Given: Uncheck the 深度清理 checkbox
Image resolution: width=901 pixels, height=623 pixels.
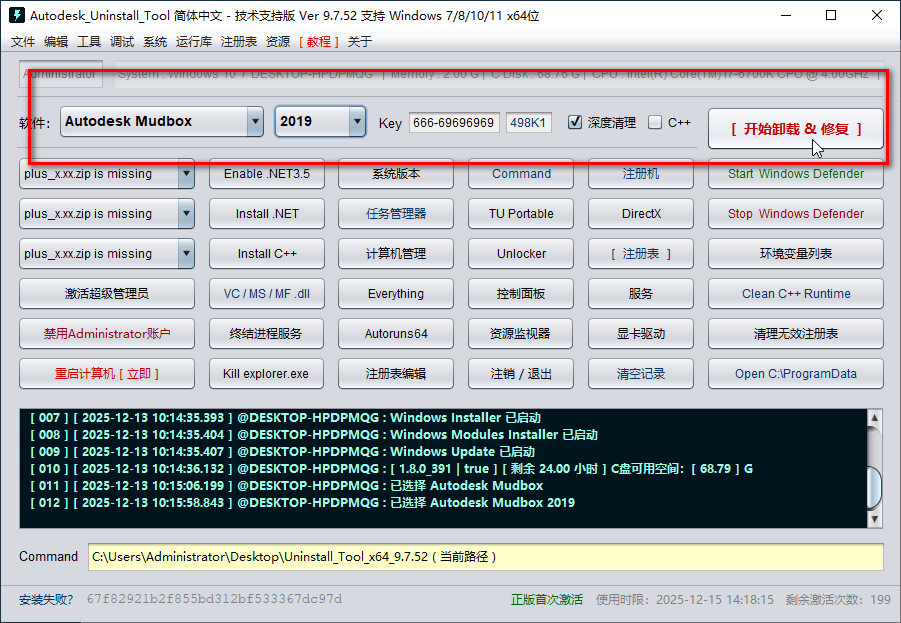Looking at the screenshot, I should pos(575,122).
